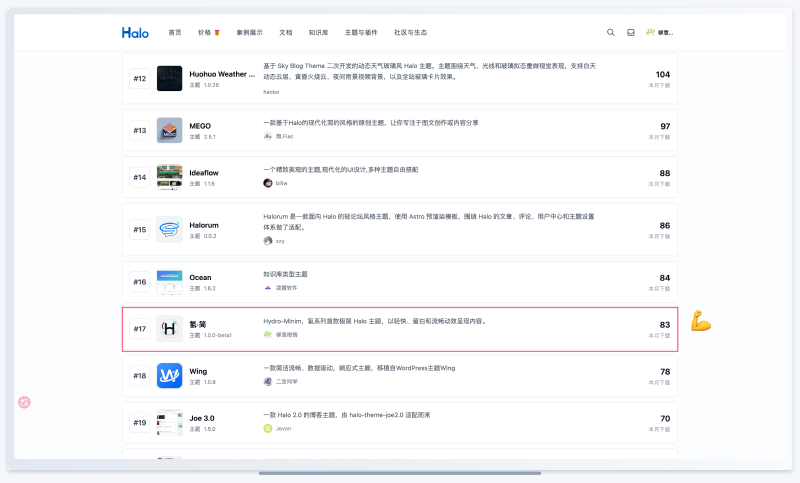Viewport: 800px width, 483px height.
Task: Click the #16 rank badge
Action: [x=140, y=282]
